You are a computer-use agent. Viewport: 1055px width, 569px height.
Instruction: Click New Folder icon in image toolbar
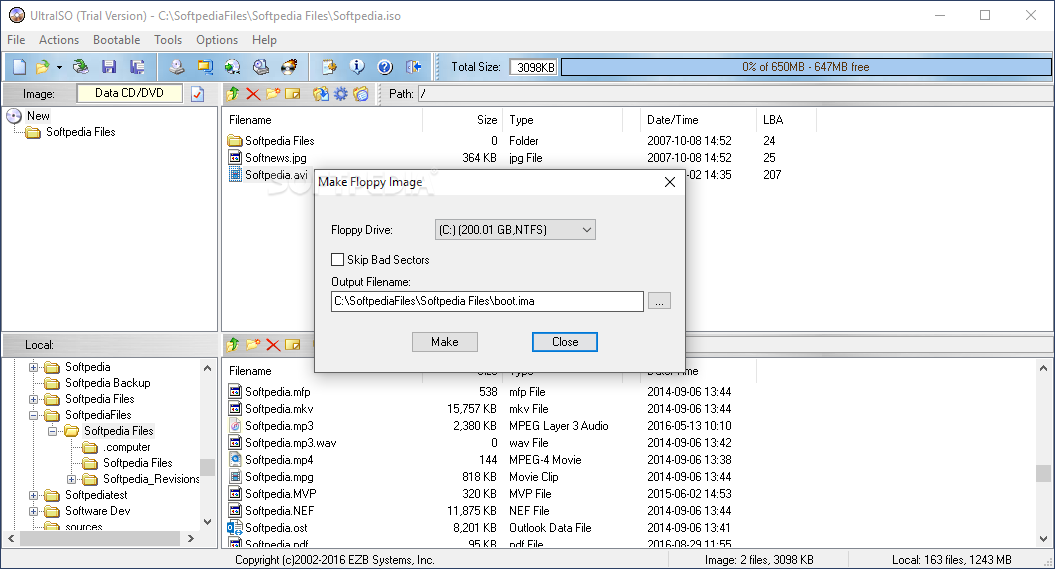click(272, 93)
